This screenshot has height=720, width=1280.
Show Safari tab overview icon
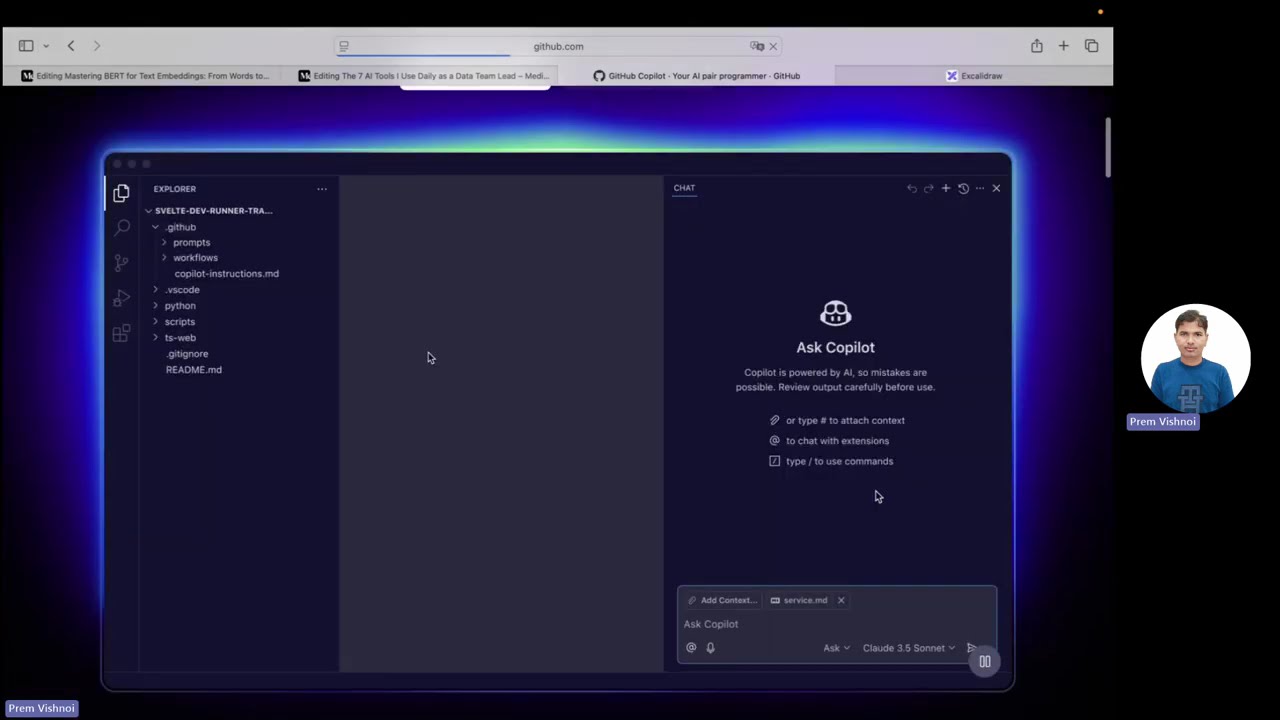point(1092,46)
